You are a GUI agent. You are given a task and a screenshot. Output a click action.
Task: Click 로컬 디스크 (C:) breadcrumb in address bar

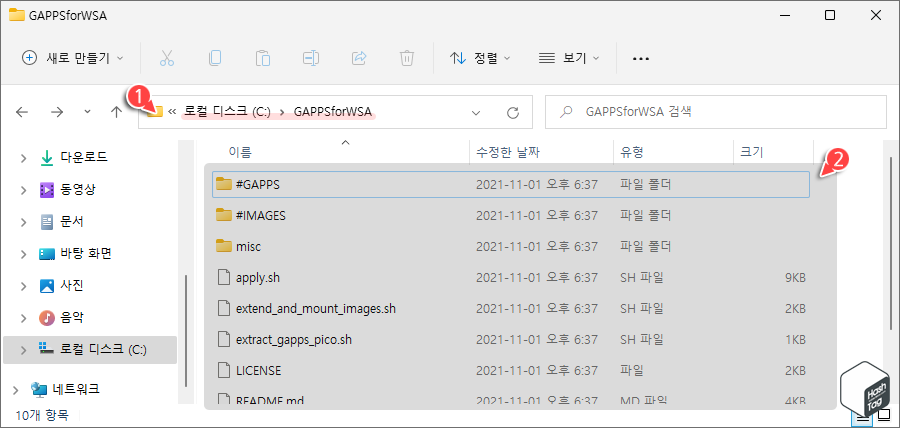pos(227,112)
